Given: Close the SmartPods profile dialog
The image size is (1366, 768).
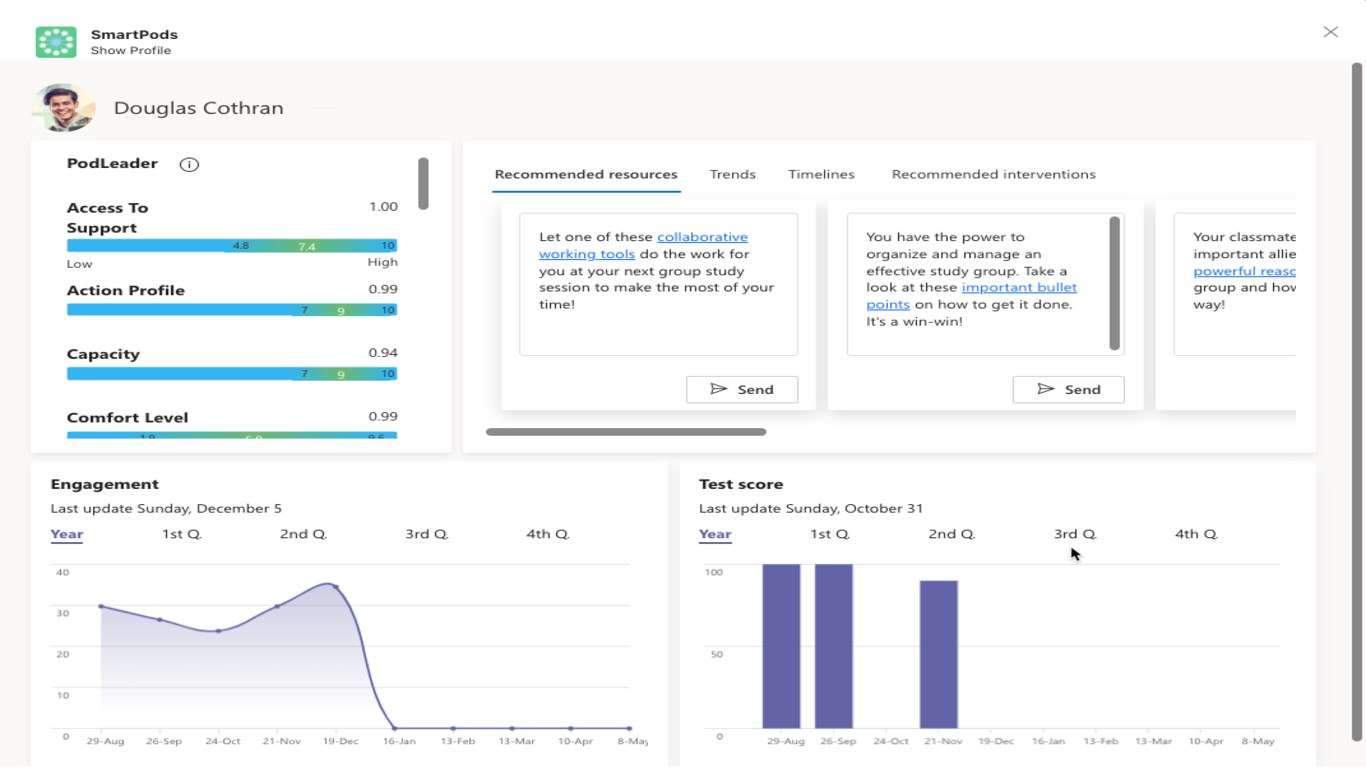Looking at the screenshot, I should pyautogui.click(x=1330, y=32).
